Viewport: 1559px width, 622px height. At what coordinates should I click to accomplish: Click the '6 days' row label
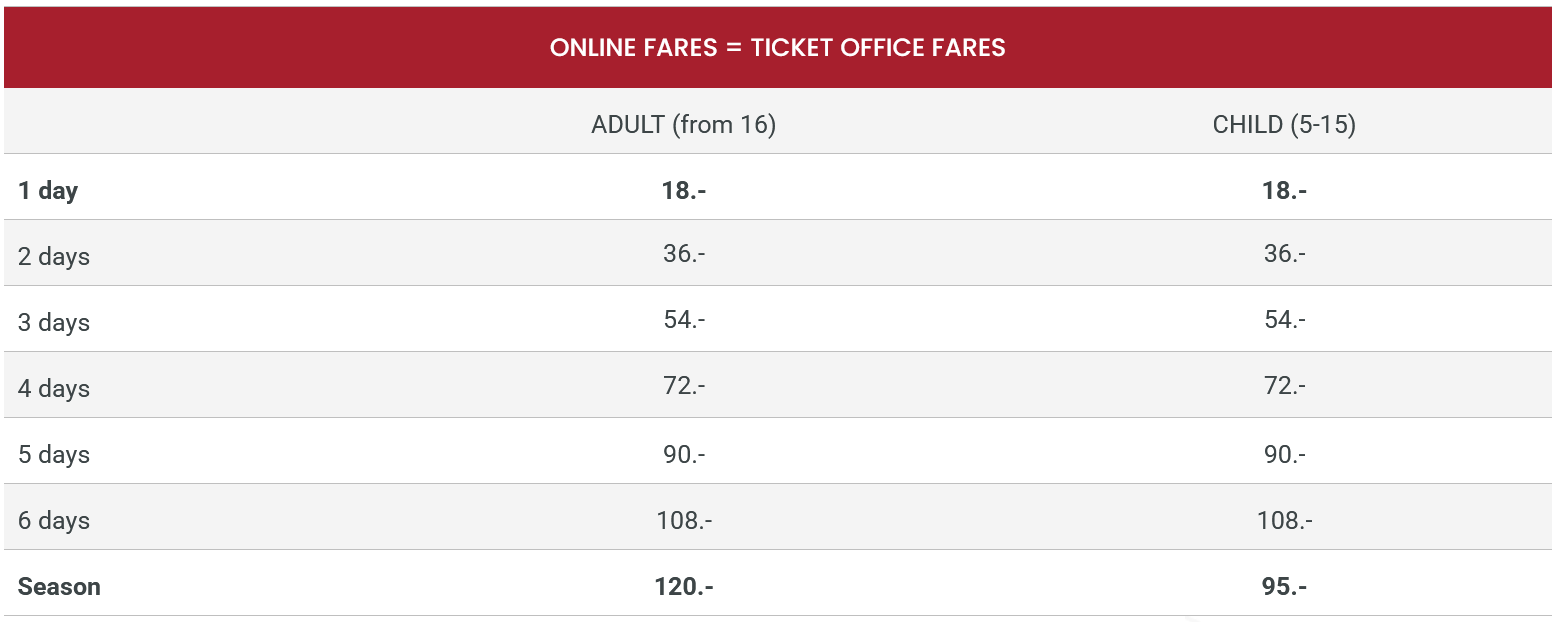pos(54,521)
